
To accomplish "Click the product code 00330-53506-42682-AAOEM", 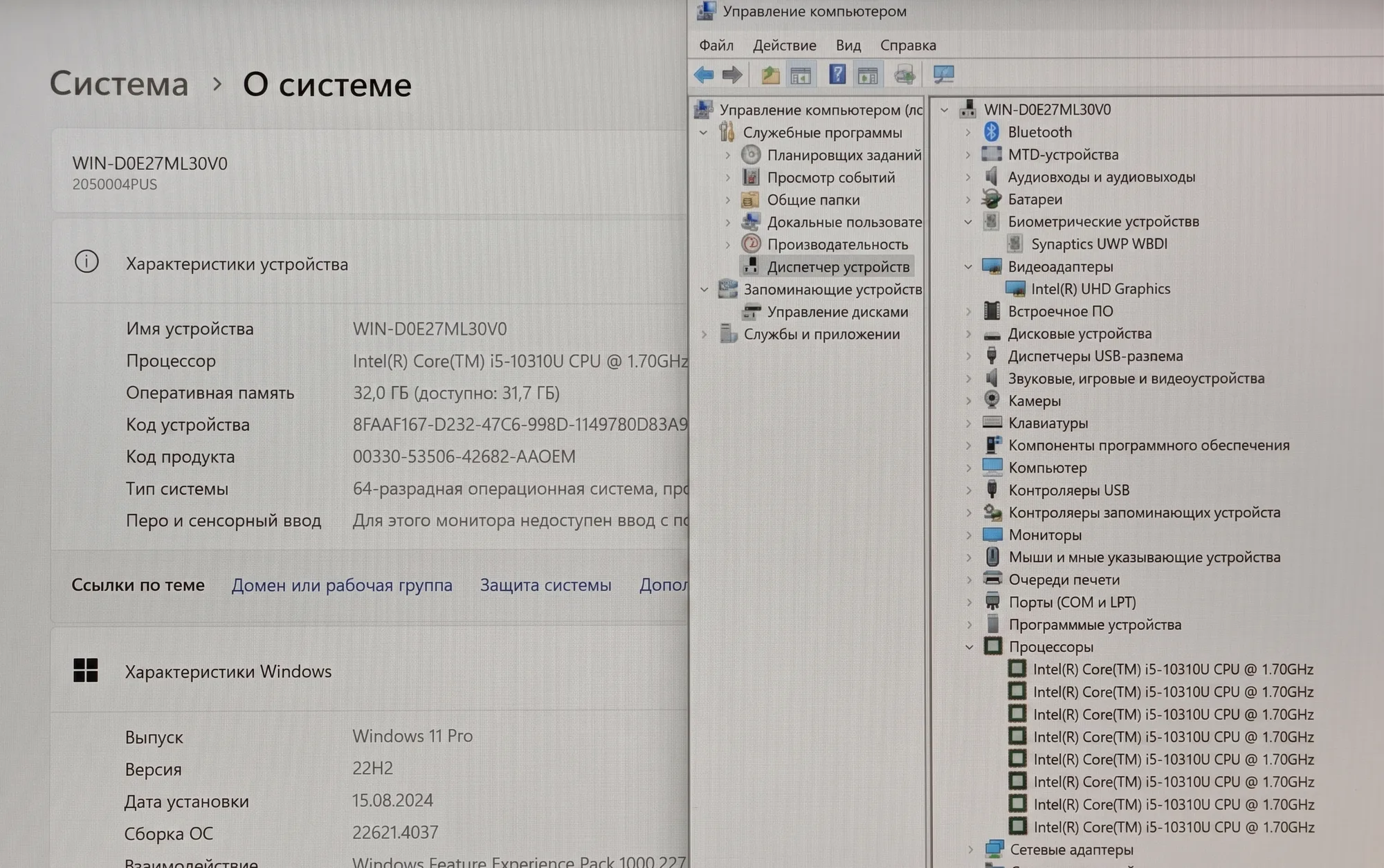I will (x=464, y=456).
